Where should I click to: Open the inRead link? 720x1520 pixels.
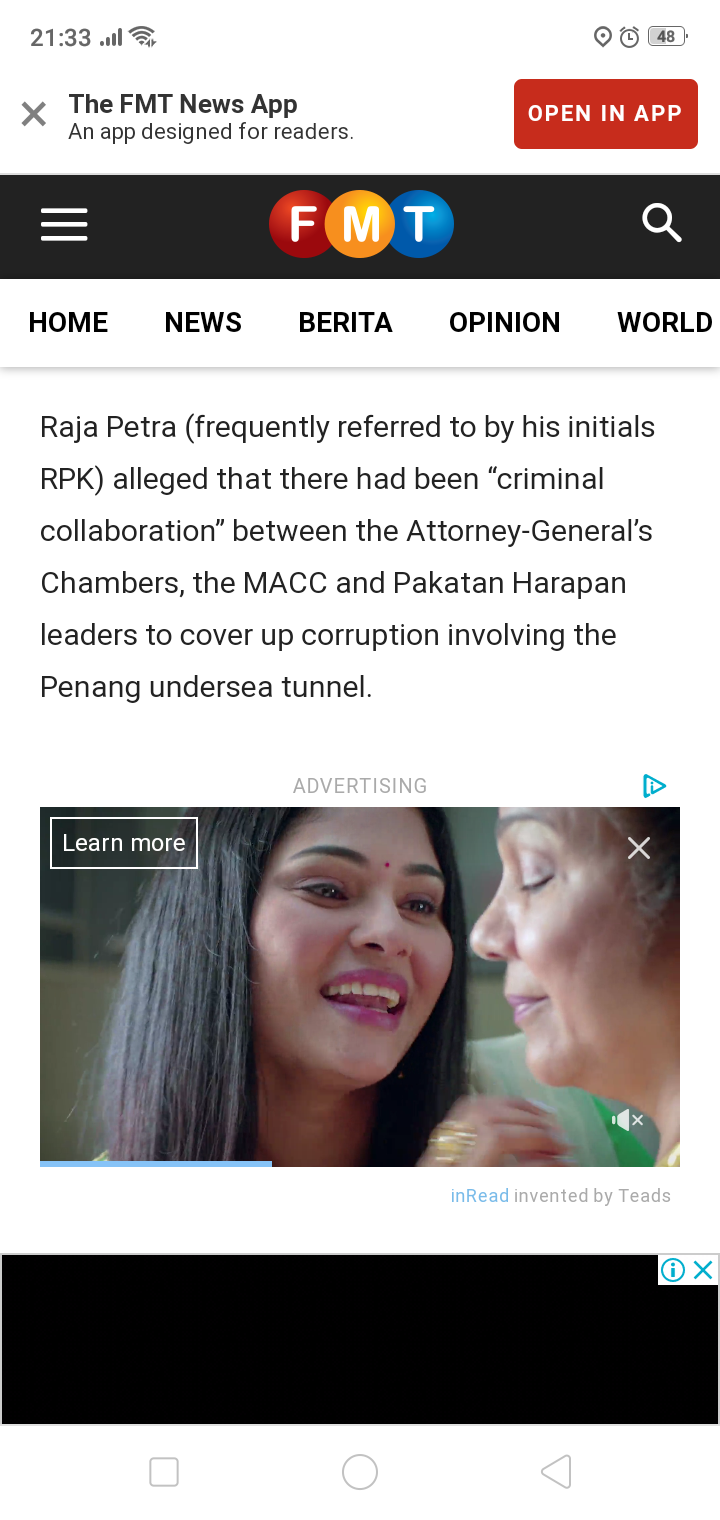tap(480, 1195)
